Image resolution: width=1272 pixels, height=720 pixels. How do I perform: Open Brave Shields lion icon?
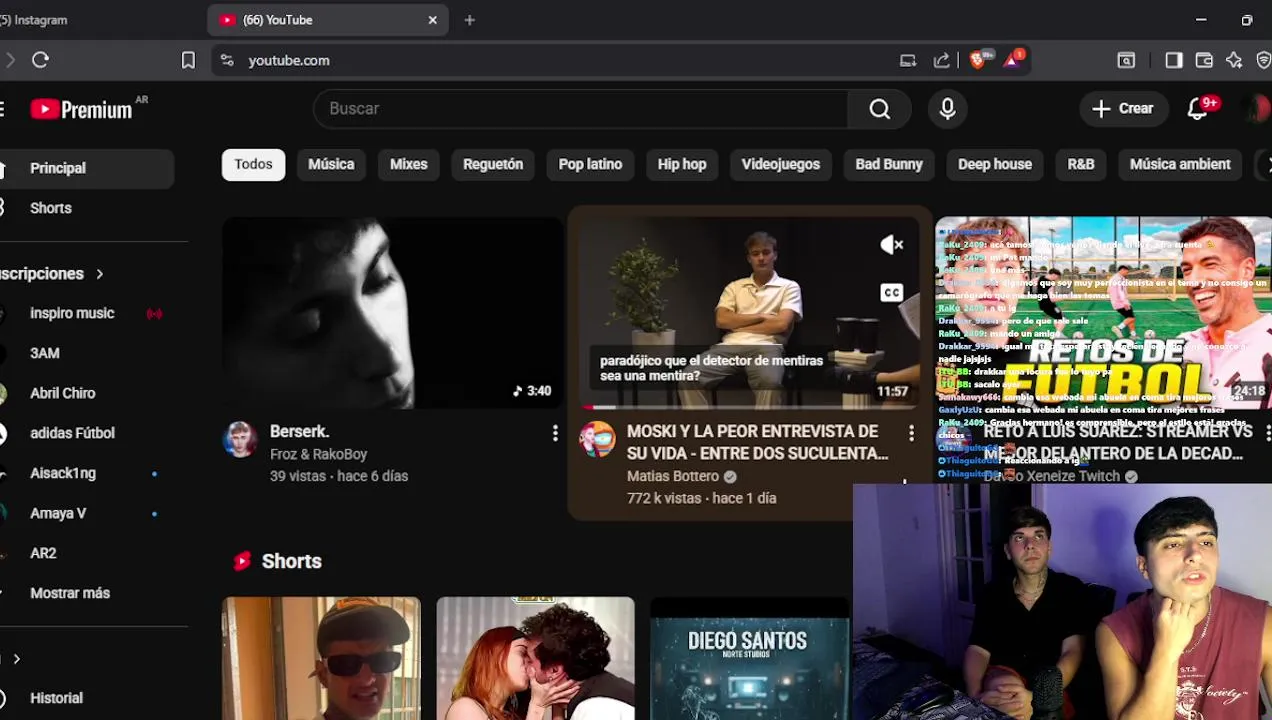pos(980,59)
